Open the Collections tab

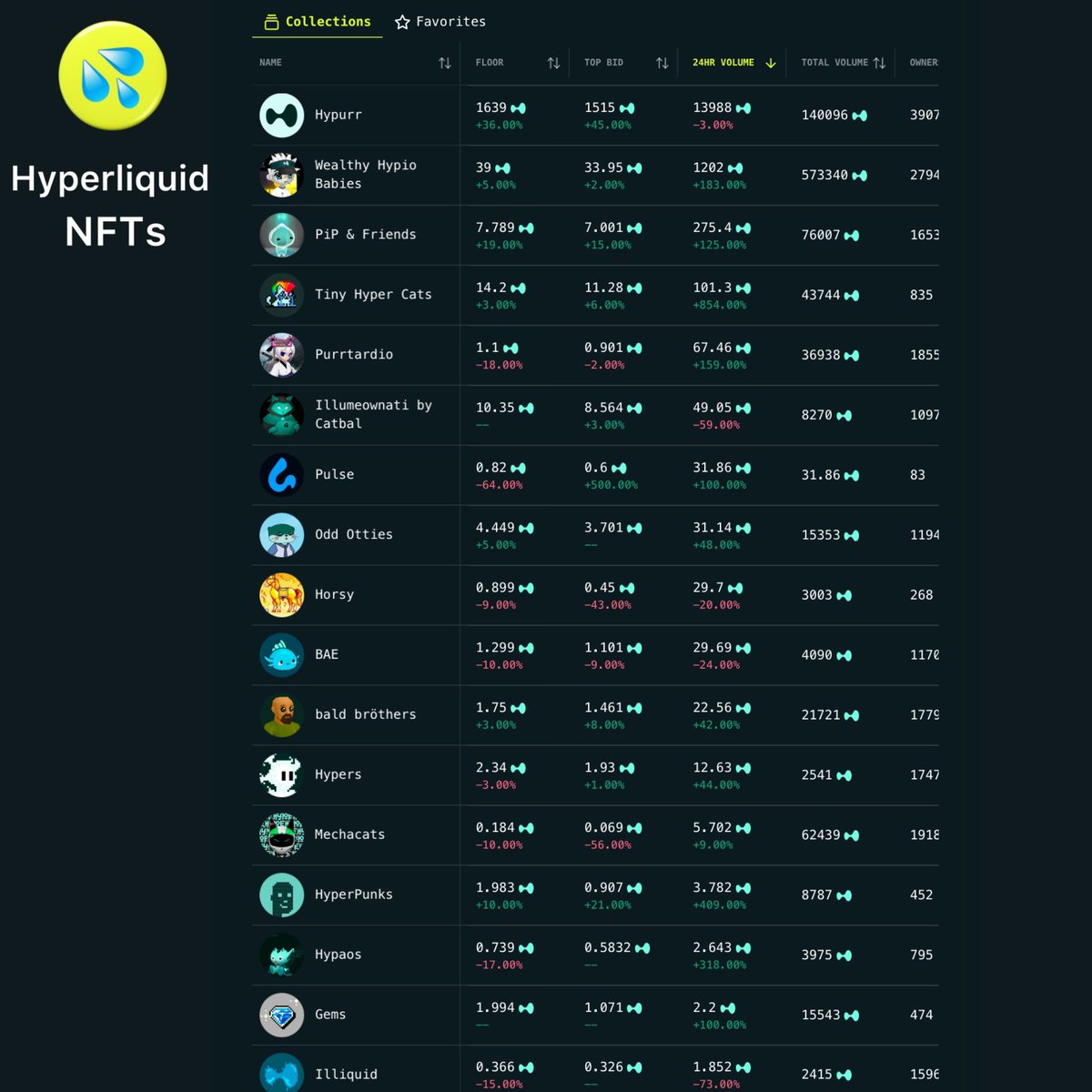click(x=318, y=22)
